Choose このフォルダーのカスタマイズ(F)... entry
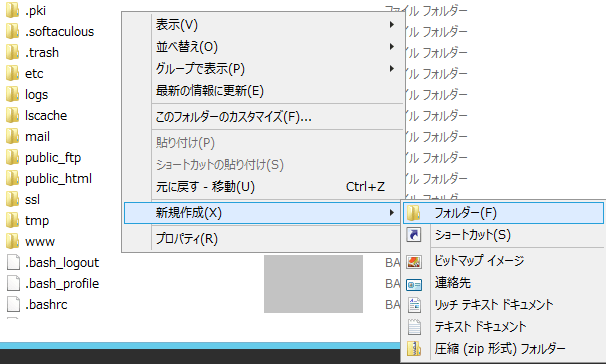This screenshot has width=606, height=364. 263,116
